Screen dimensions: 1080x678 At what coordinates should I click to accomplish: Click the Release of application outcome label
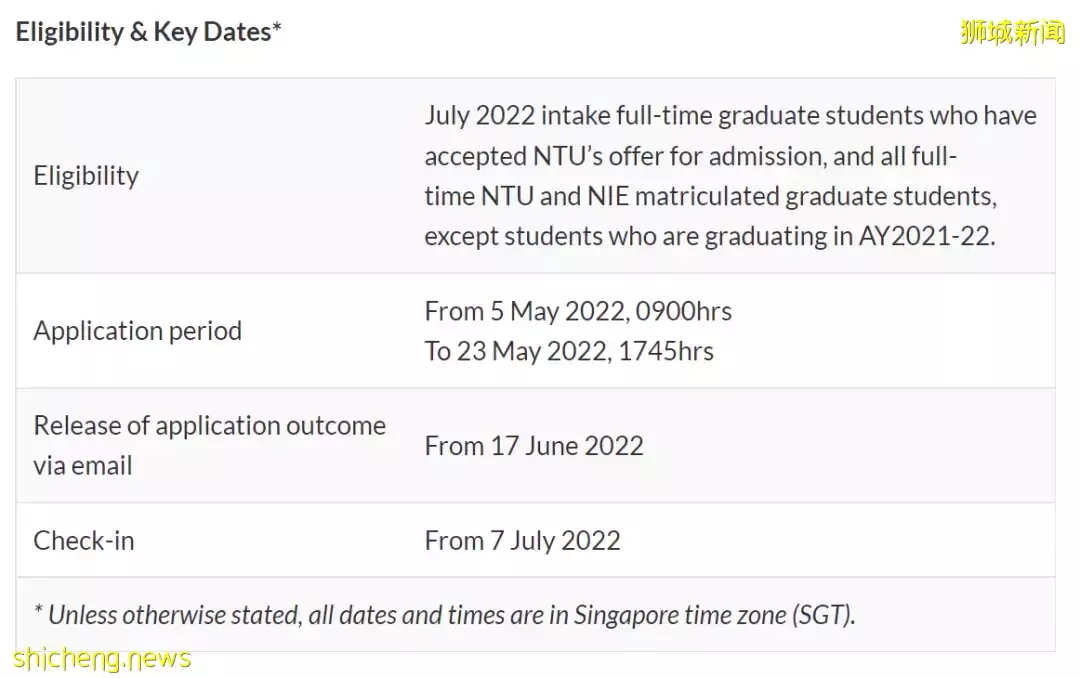[209, 425]
